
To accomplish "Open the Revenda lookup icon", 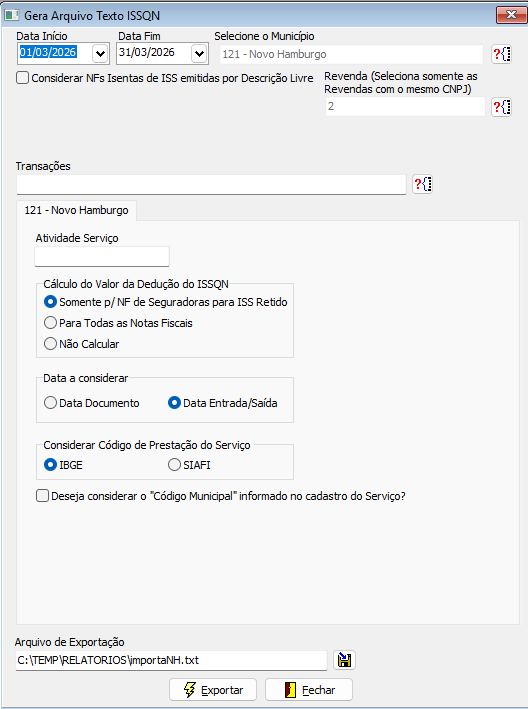I will (x=501, y=107).
